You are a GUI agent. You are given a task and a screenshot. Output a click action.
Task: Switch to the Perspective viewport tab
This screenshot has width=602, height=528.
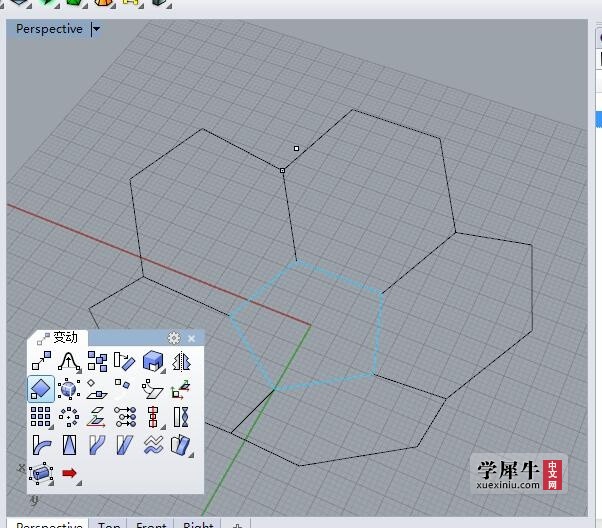[x=49, y=524]
